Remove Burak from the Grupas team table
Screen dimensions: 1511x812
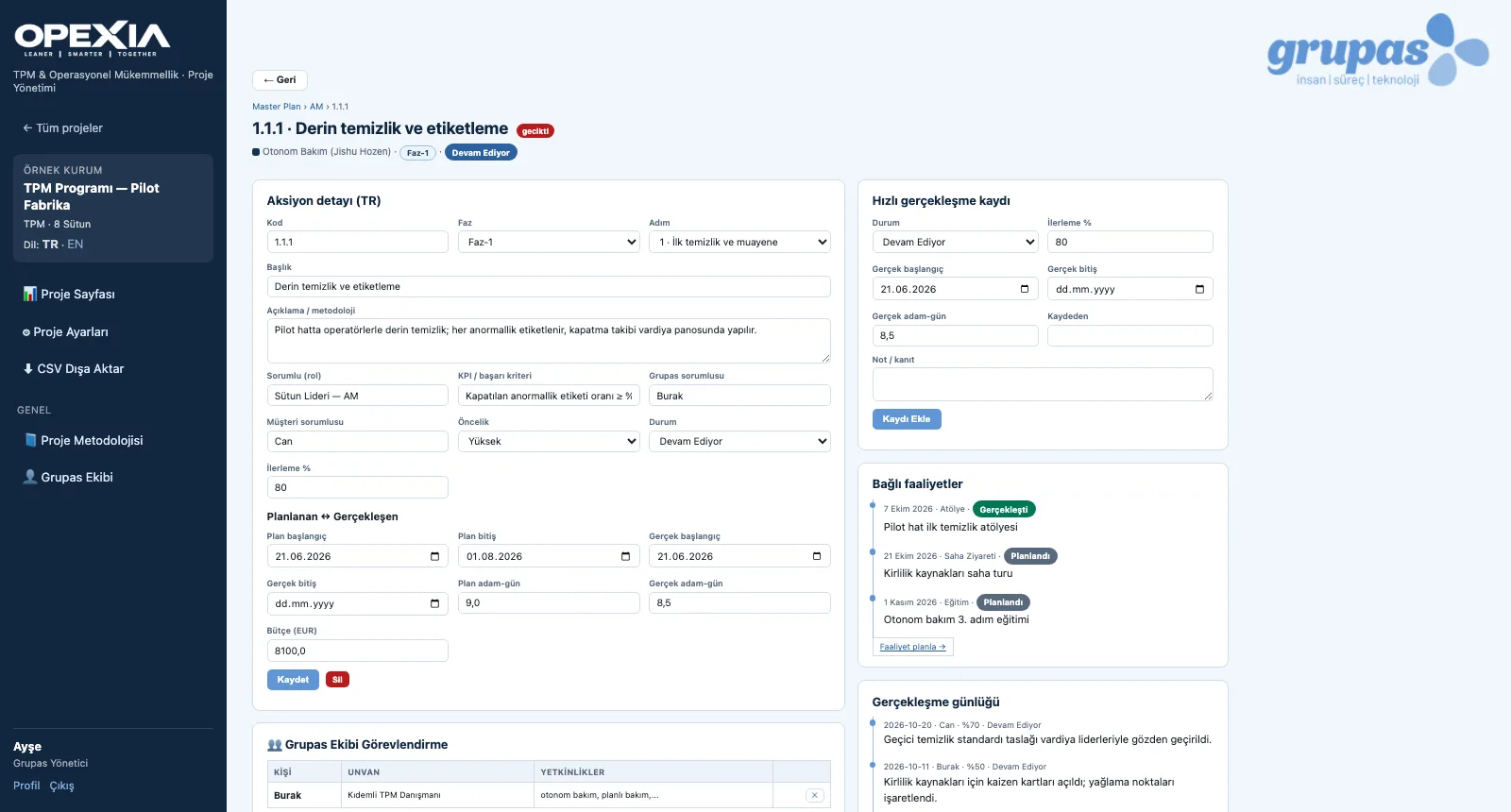click(814, 795)
